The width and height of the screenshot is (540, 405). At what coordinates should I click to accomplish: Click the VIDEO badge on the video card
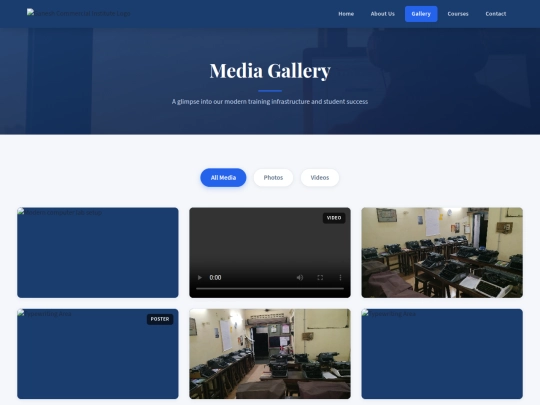[334, 218]
